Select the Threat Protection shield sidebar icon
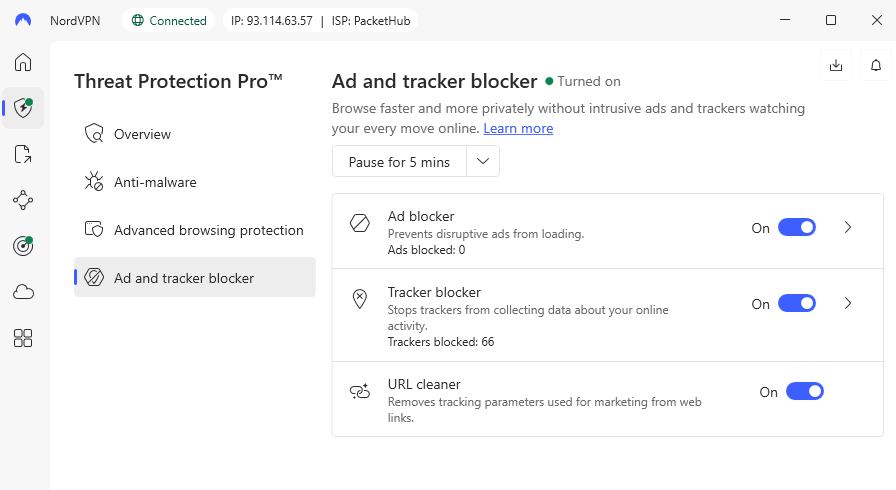The height and width of the screenshot is (490, 896). coord(23,107)
